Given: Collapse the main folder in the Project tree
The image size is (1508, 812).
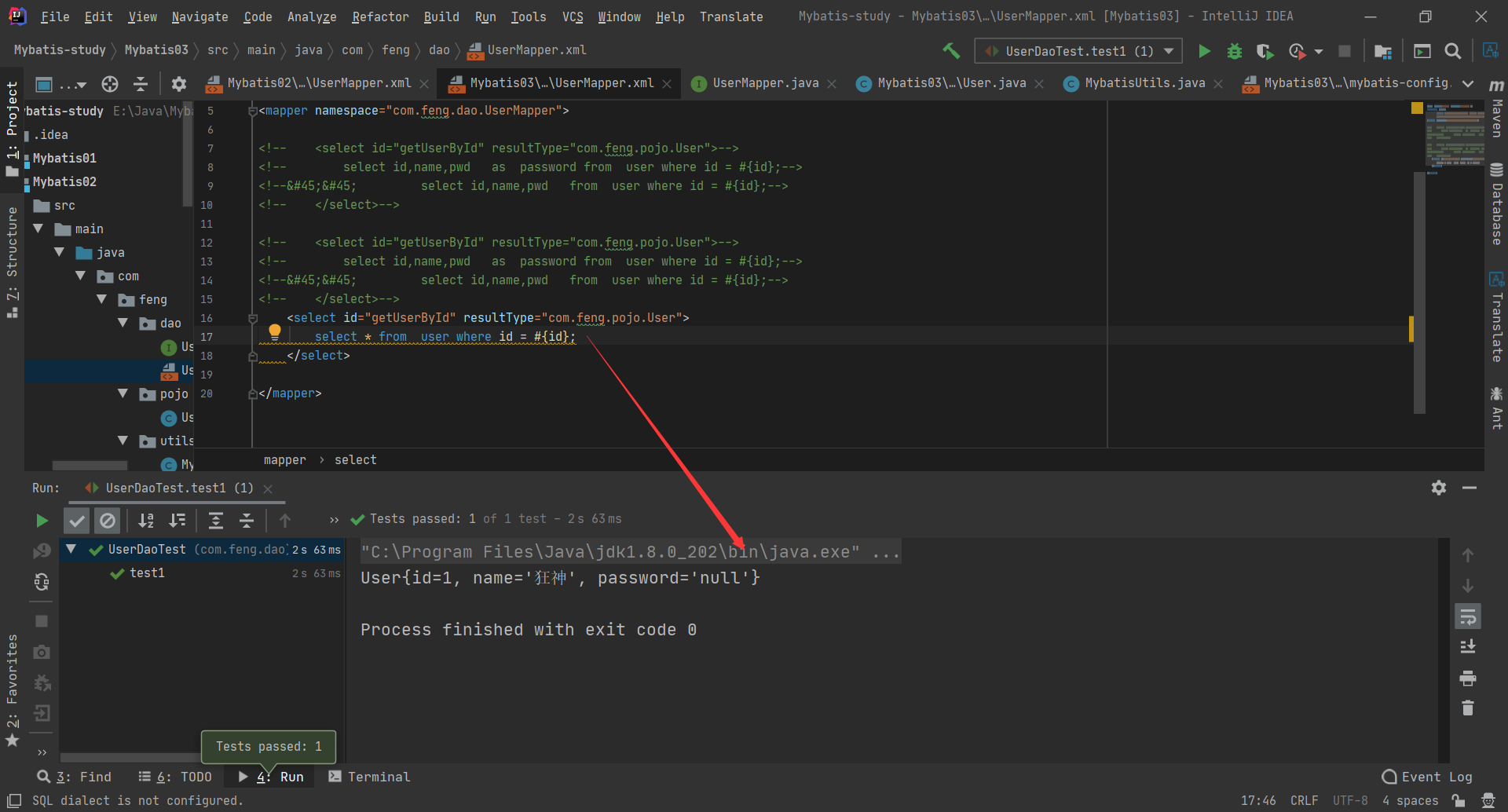Looking at the screenshot, I should point(38,229).
